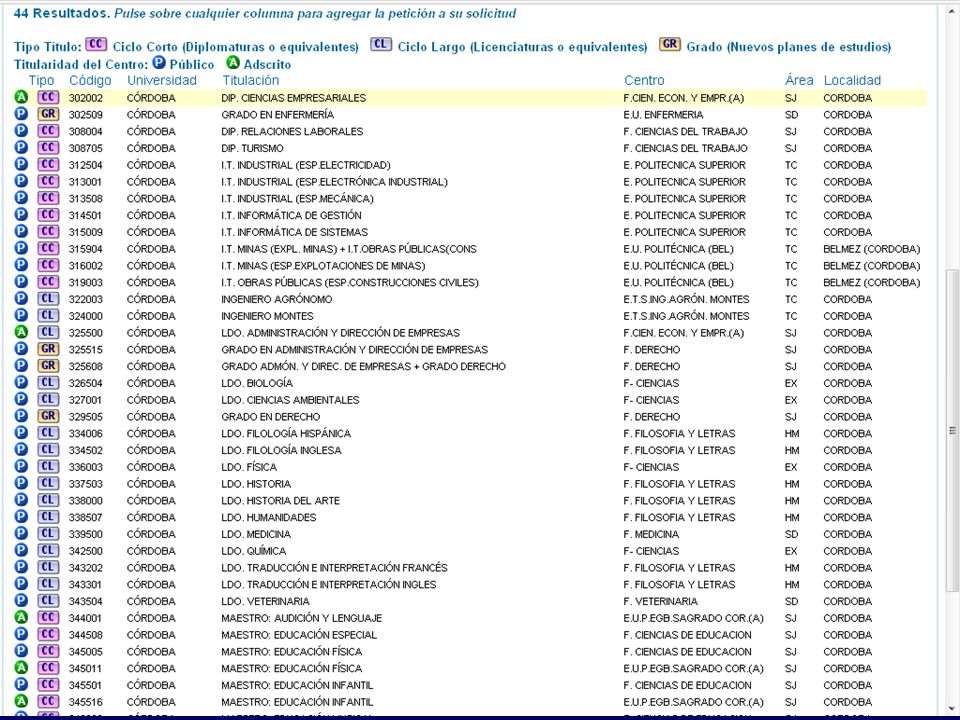Select I.T. INDUSTRIAL (ESP.MECÁNICA) title
This screenshot has width=960, height=720.
pos(297,198)
